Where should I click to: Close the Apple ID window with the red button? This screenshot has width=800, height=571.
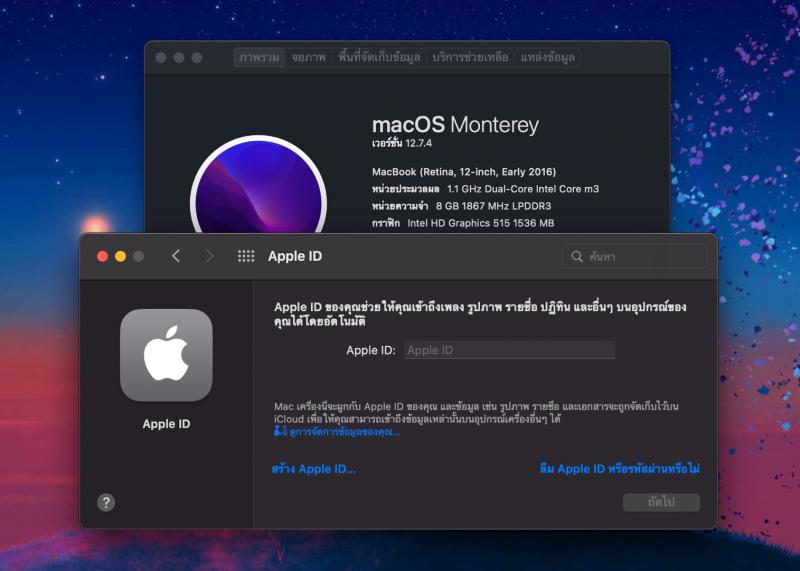pyautogui.click(x=102, y=256)
